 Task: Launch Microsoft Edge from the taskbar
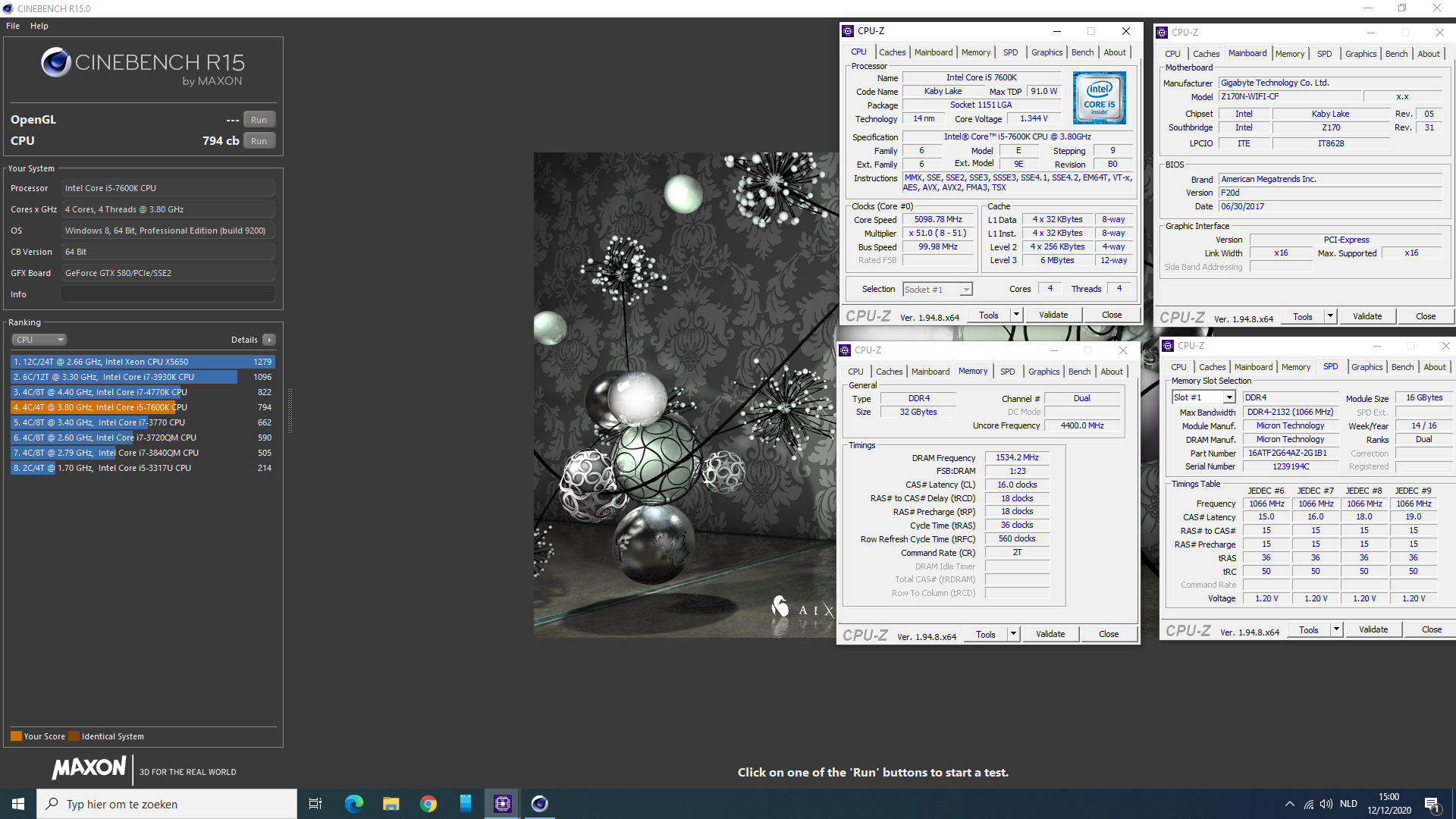pyautogui.click(x=353, y=804)
